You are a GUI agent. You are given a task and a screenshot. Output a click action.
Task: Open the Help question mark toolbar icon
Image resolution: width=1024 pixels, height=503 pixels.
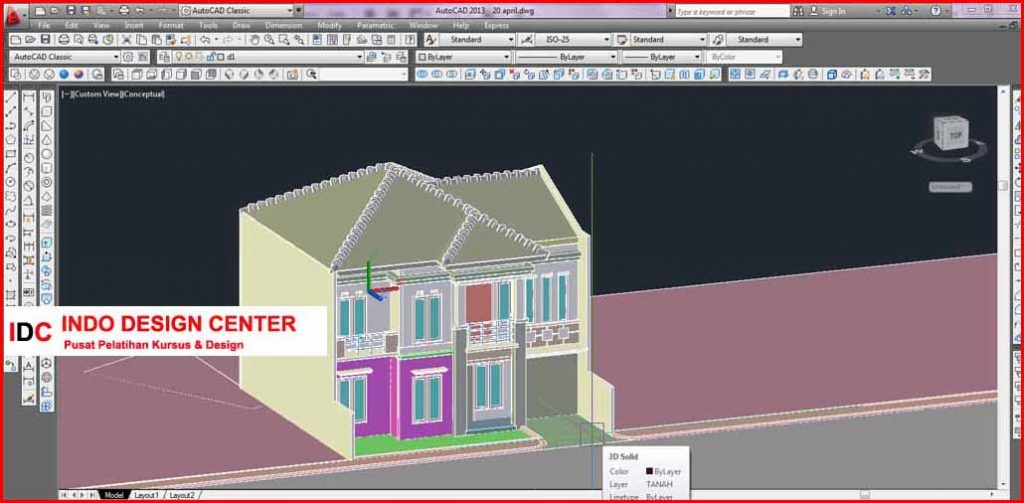tap(411, 40)
